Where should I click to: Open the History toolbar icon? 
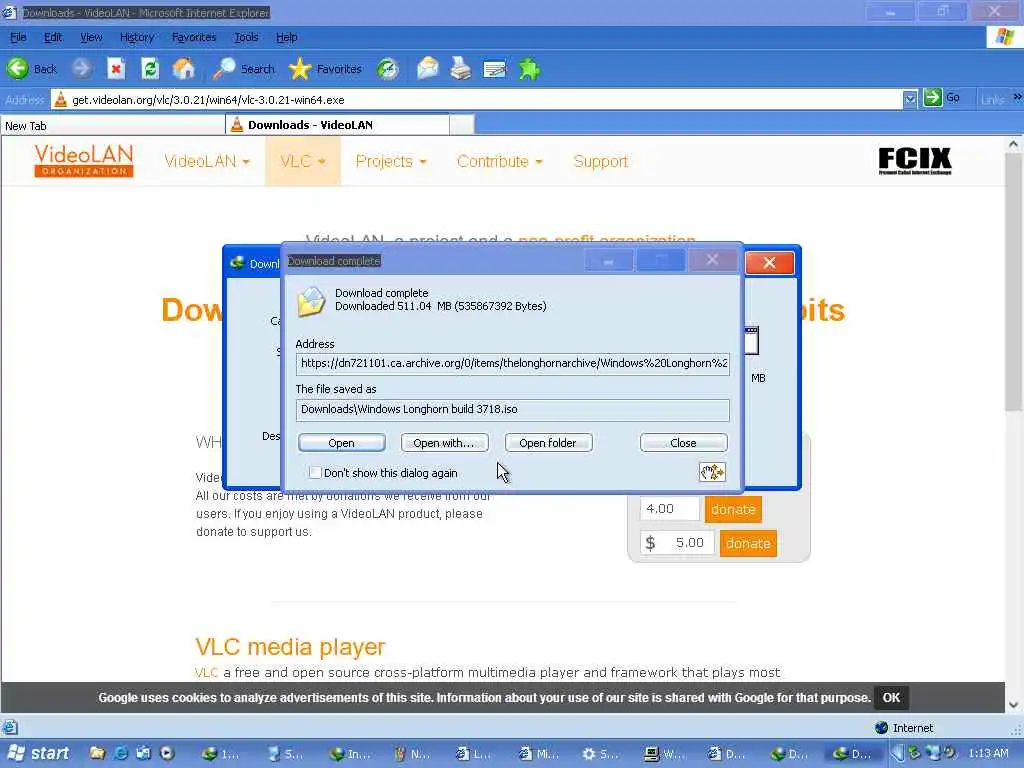tap(388, 69)
